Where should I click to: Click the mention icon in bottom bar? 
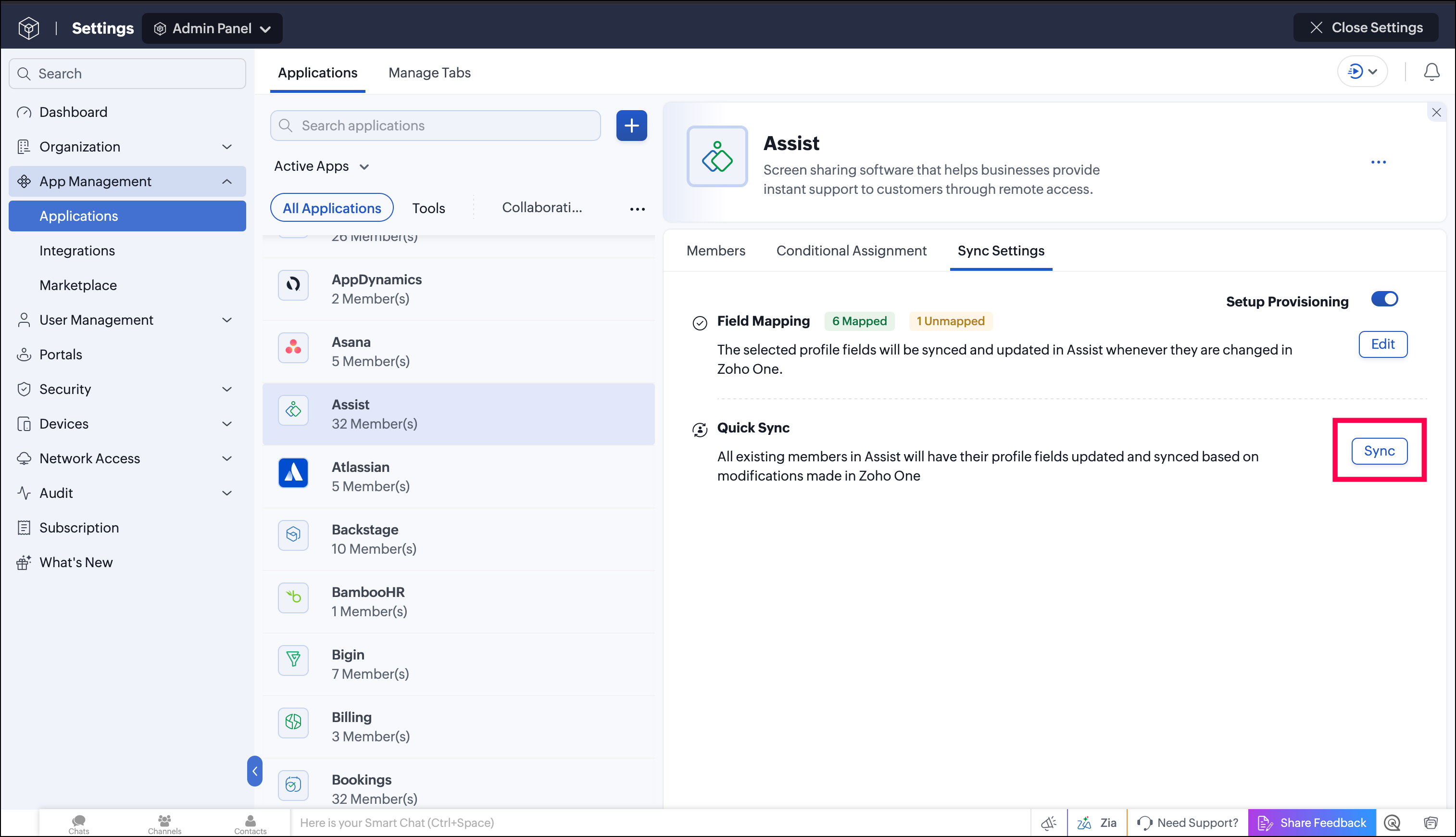coord(1392,823)
